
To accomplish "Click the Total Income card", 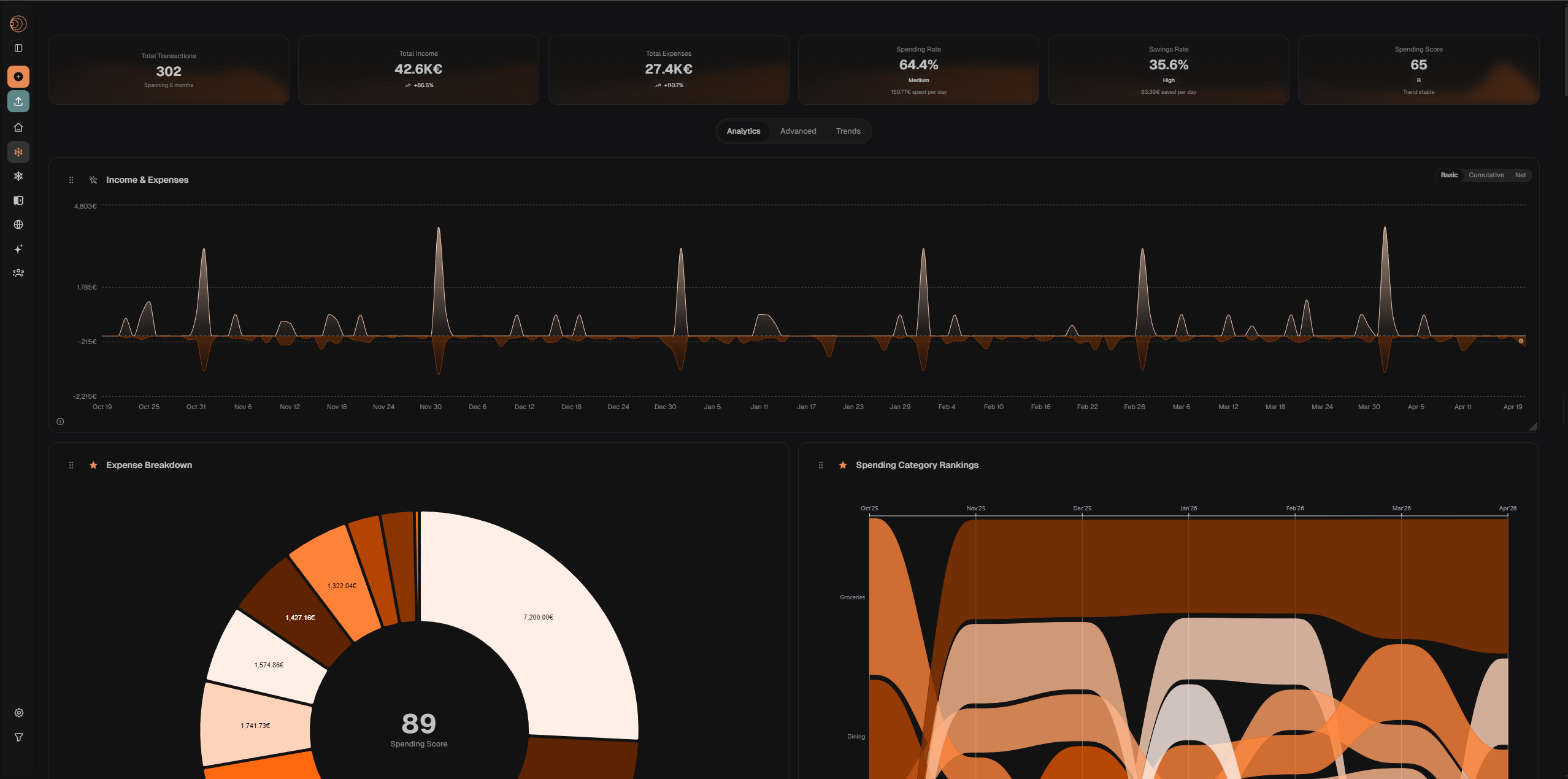I will click(418, 70).
